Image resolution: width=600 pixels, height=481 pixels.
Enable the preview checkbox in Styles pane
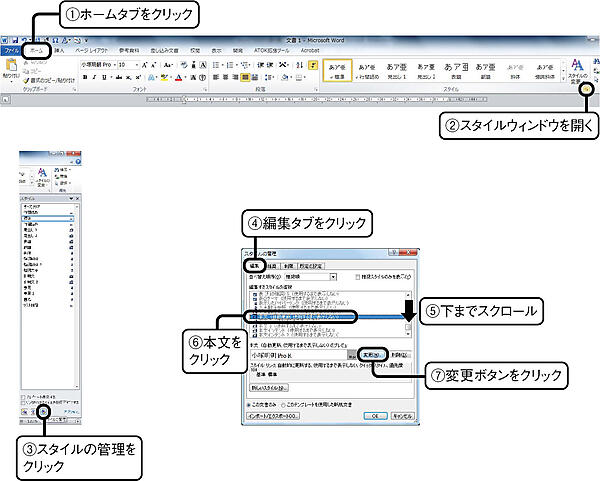coord(22,395)
